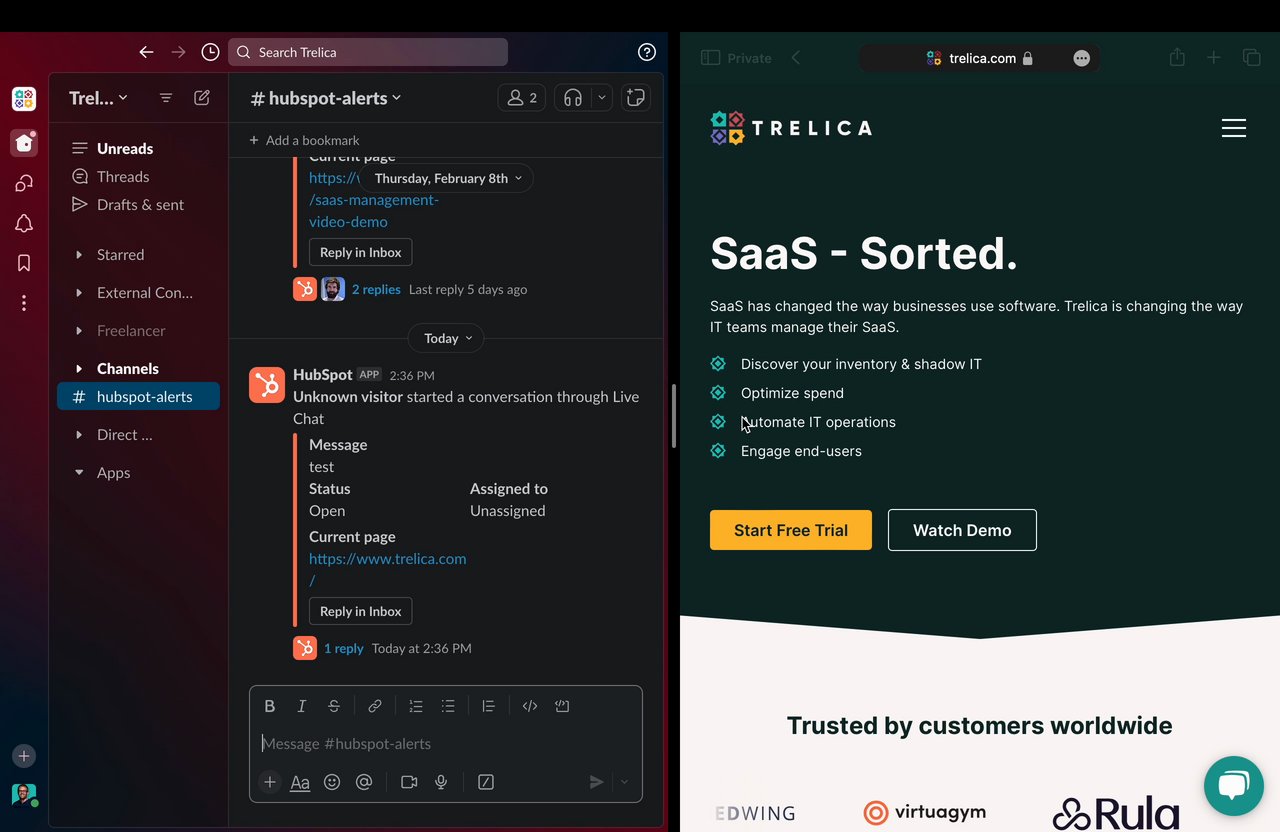Expand External Connections section

(79, 293)
